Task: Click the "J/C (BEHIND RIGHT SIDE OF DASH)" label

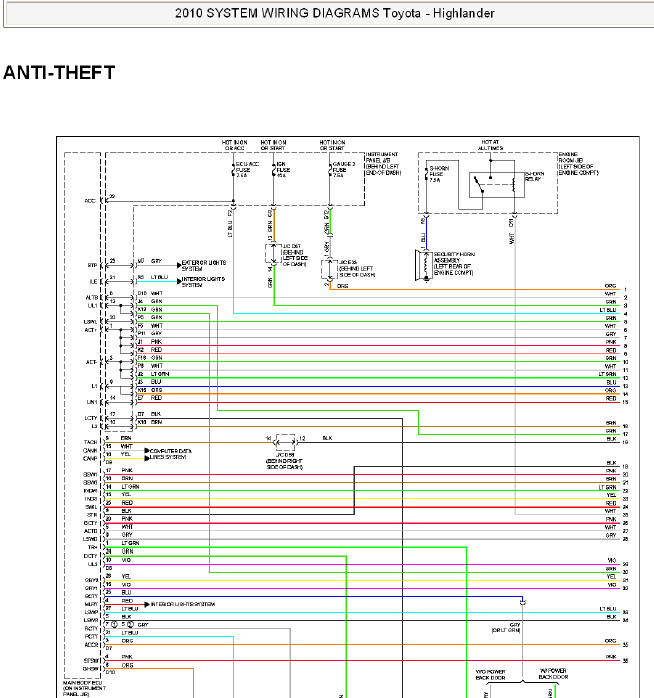Action: tap(284, 461)
